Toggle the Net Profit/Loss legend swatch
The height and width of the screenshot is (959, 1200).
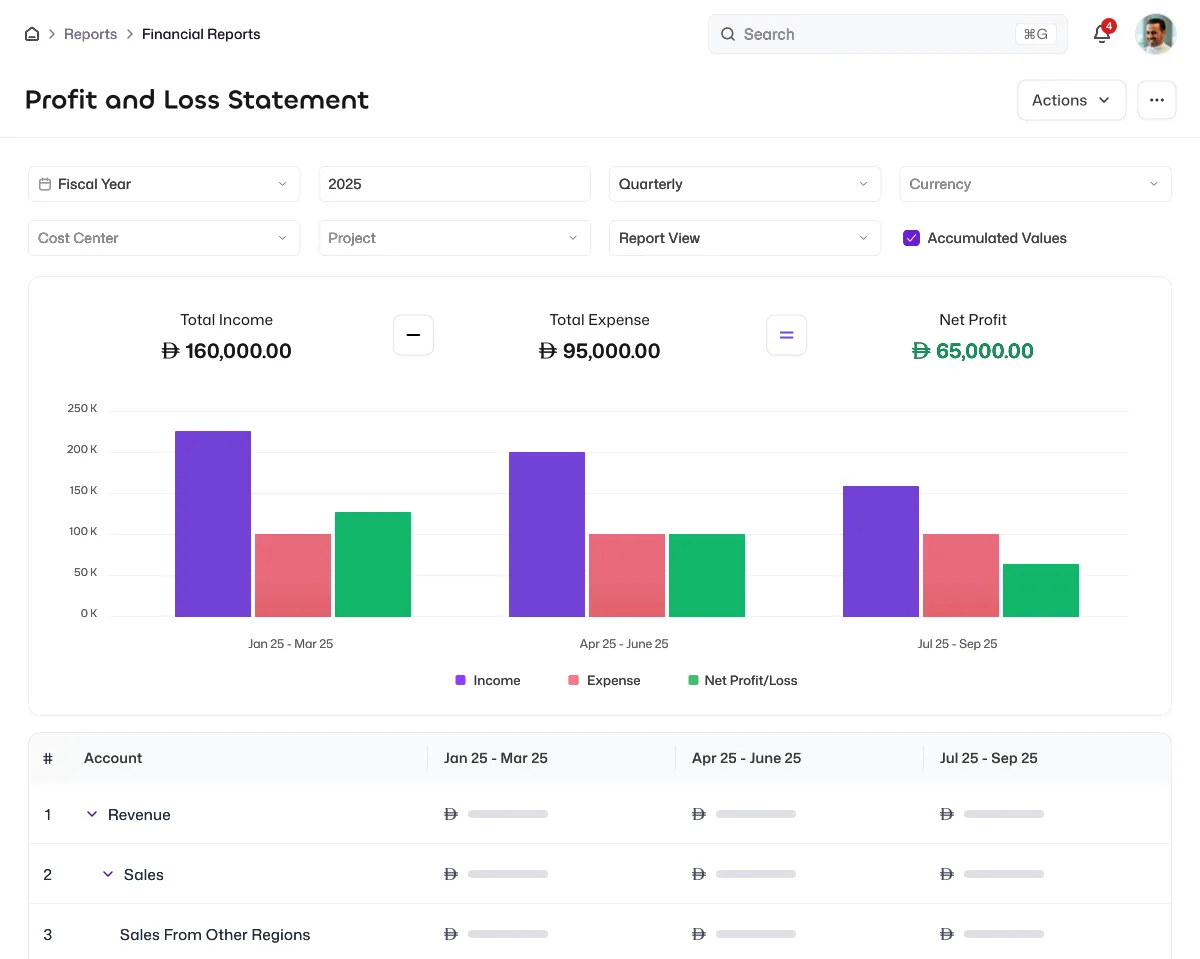(x=693, y=680)
